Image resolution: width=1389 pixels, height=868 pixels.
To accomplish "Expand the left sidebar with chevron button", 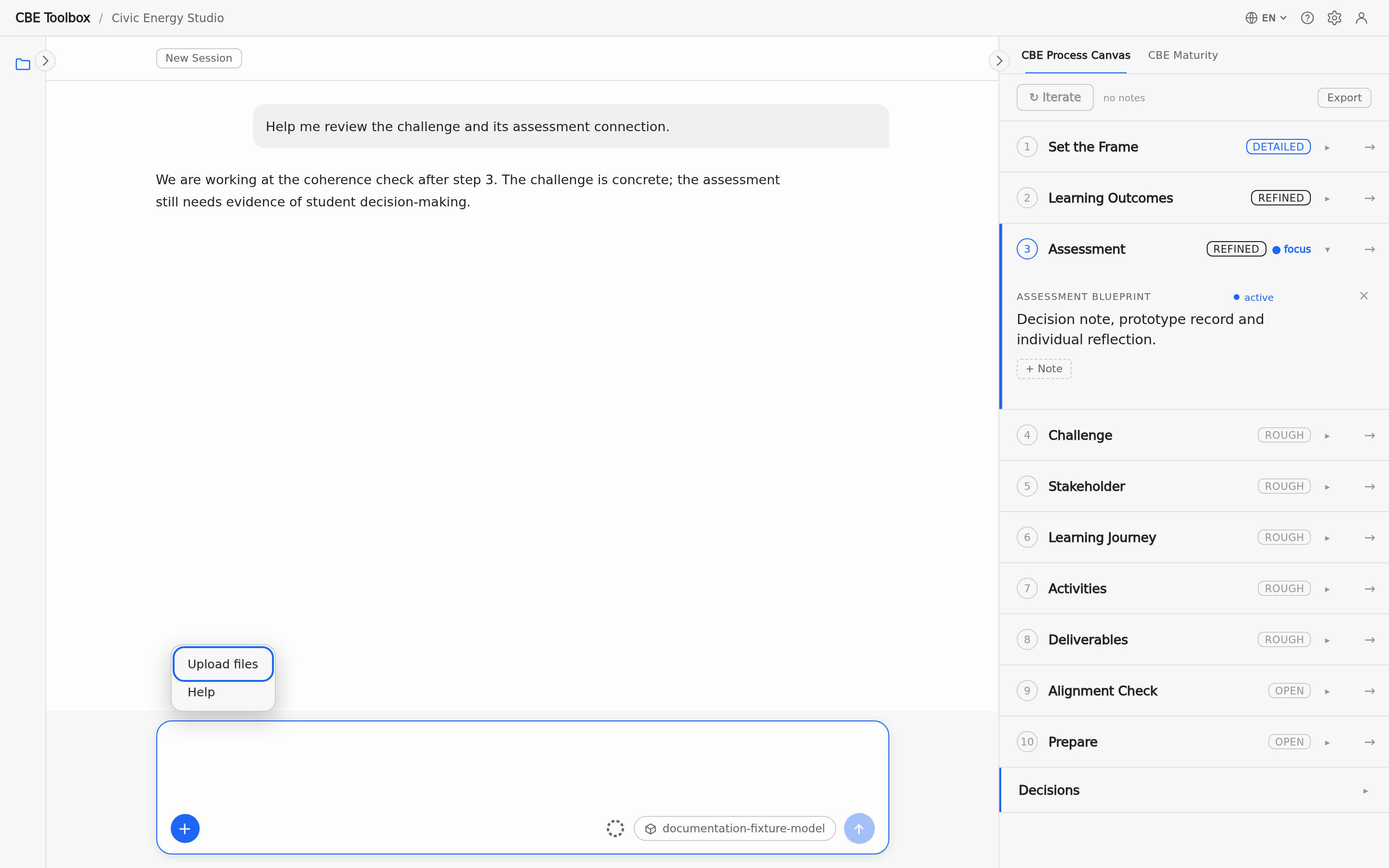I will pyautogui.click(x=45, y=61).
